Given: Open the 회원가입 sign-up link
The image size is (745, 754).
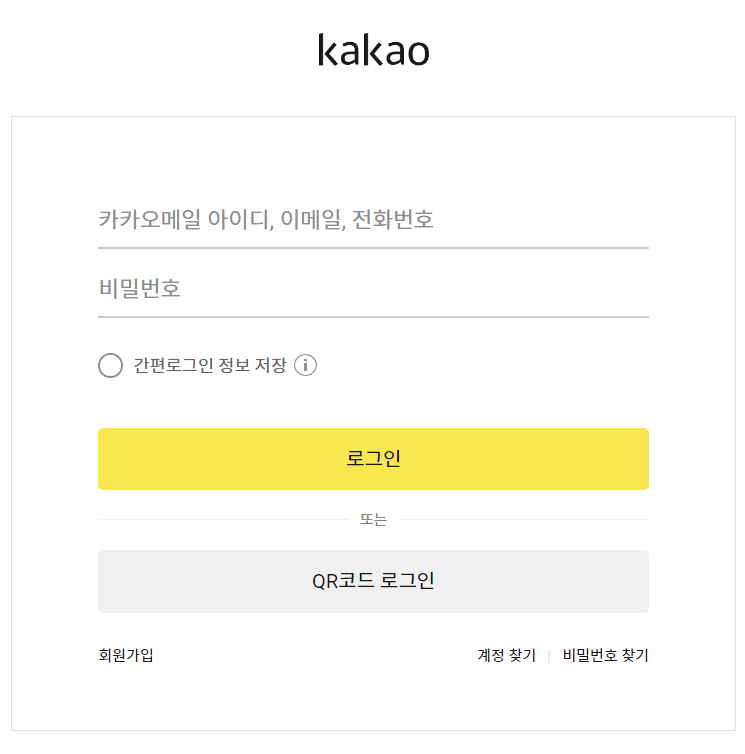Looking at the screenshot, I should click(x=126, y=656).
